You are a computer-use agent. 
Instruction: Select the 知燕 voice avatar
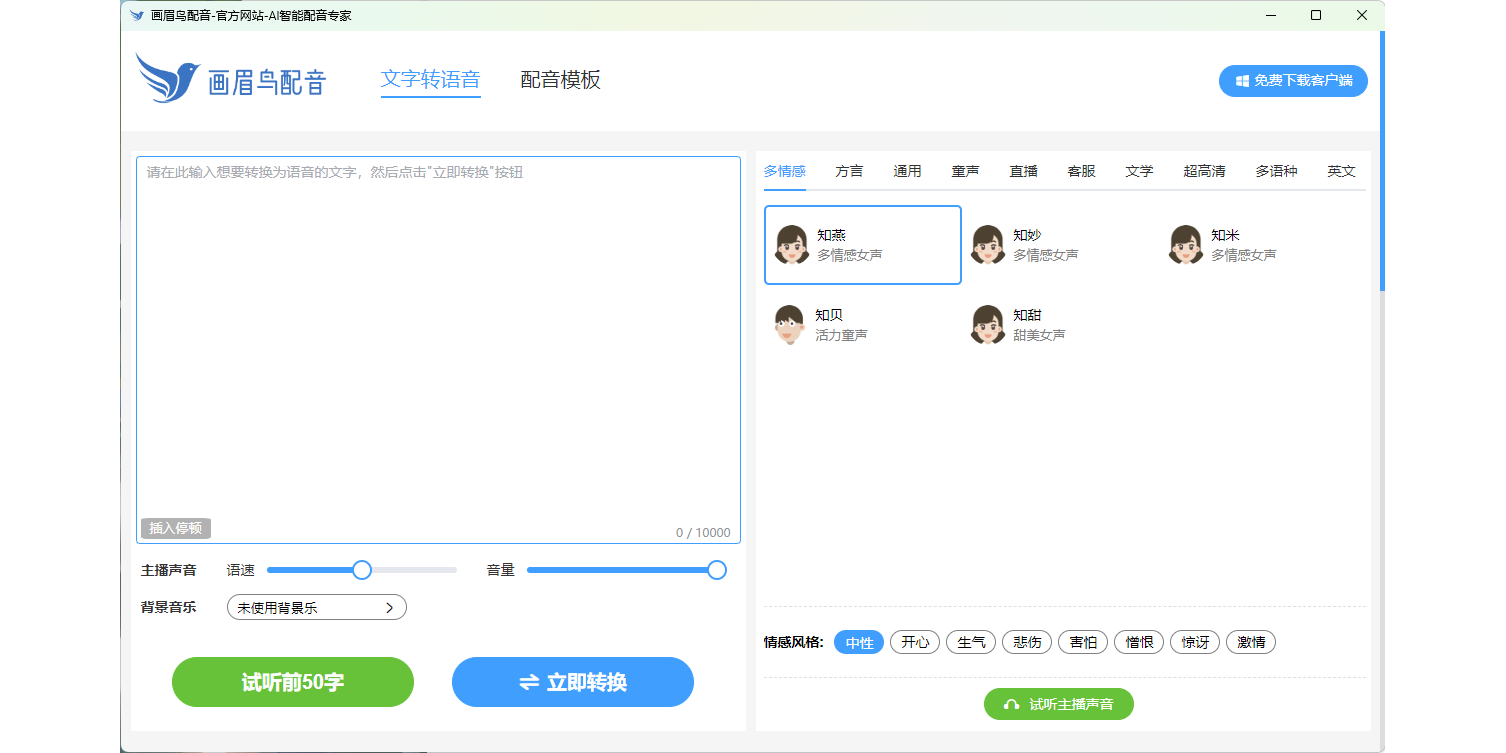tap(792, 245)
